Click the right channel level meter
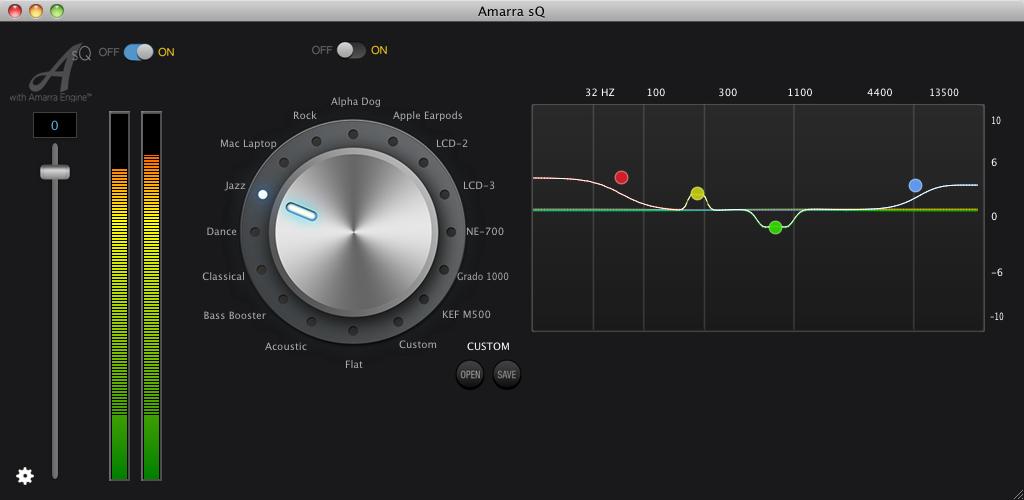Image resolution: width=1024 pixels, height=500 pixels. pos(152,296)
